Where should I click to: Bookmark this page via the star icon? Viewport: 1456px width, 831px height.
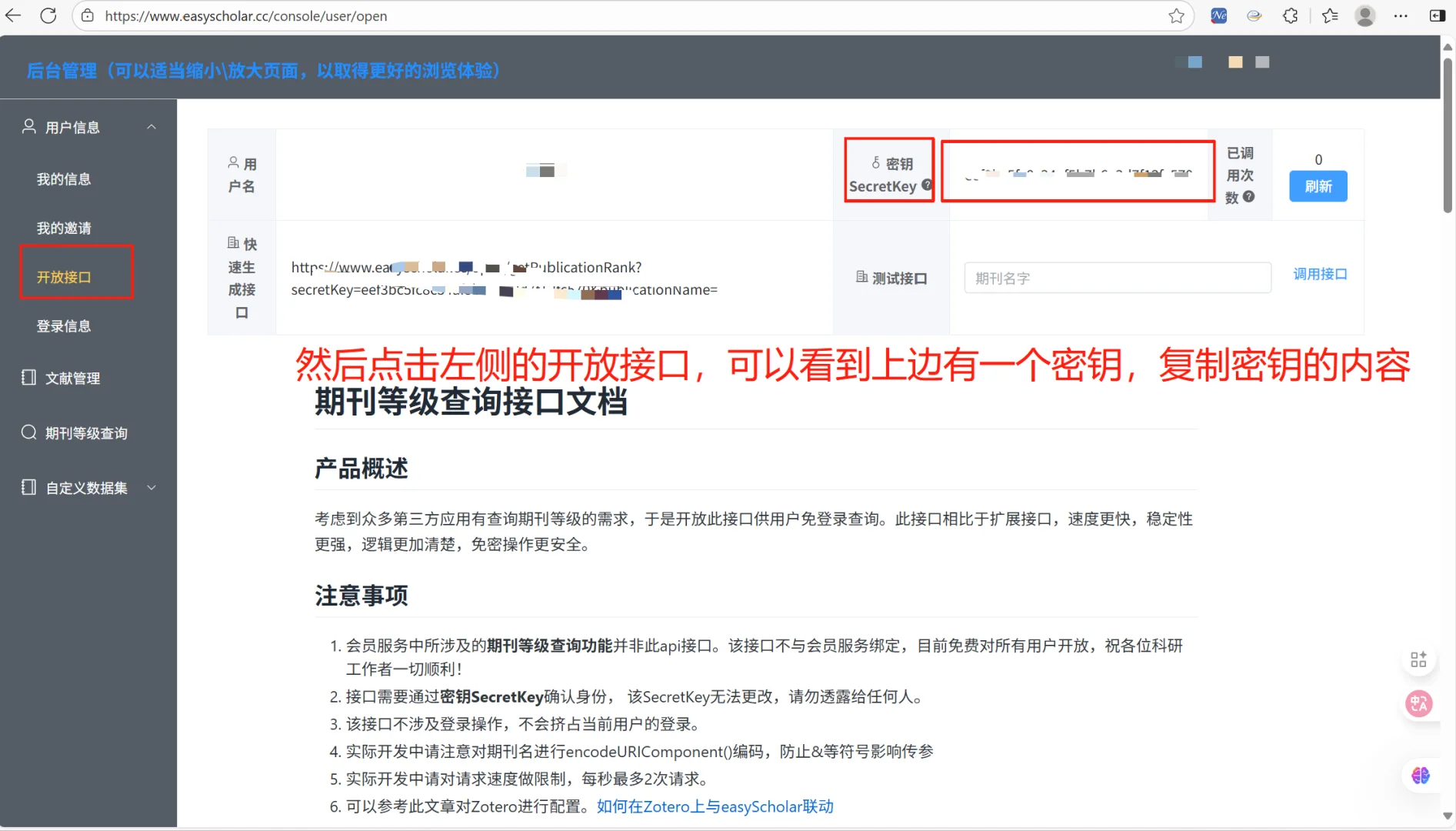[x=1176, y=15]
